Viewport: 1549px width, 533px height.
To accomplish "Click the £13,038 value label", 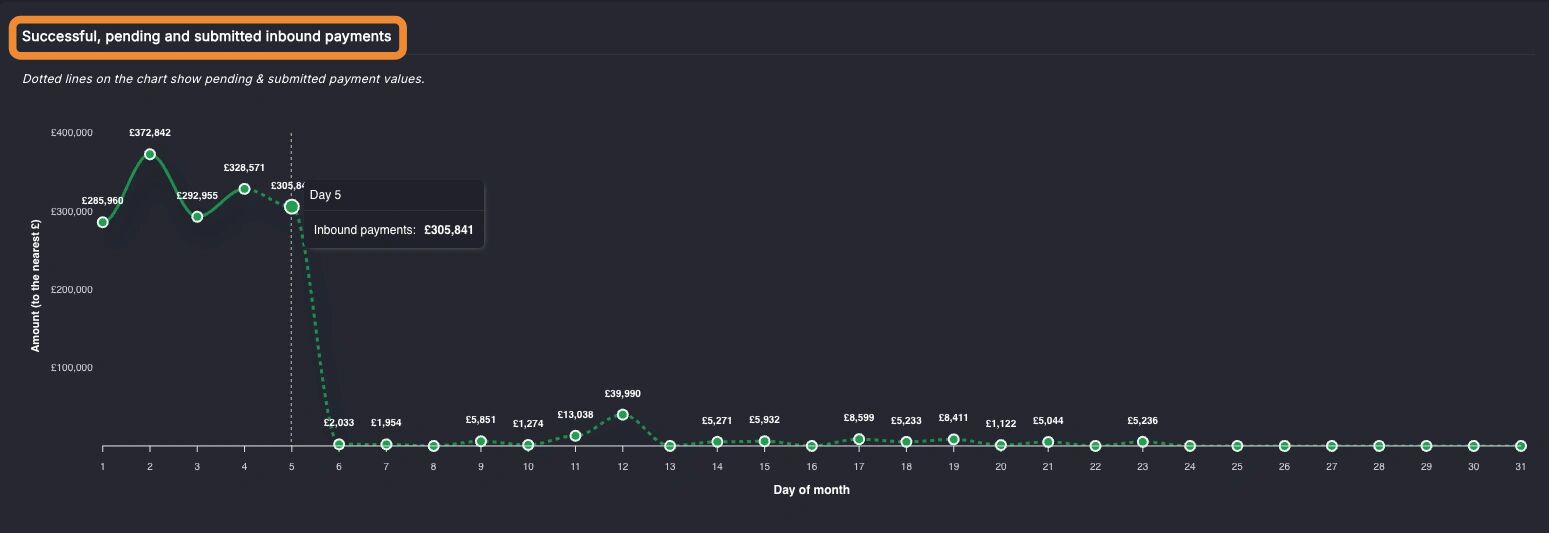I will [575, 414].
